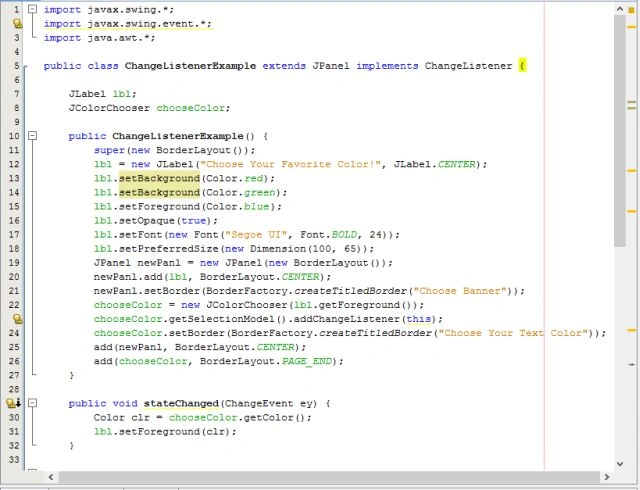This screenshot has width=640, height=490.
Task: Click 'java.awt.*' in the third import
Action: click(118, 38)
